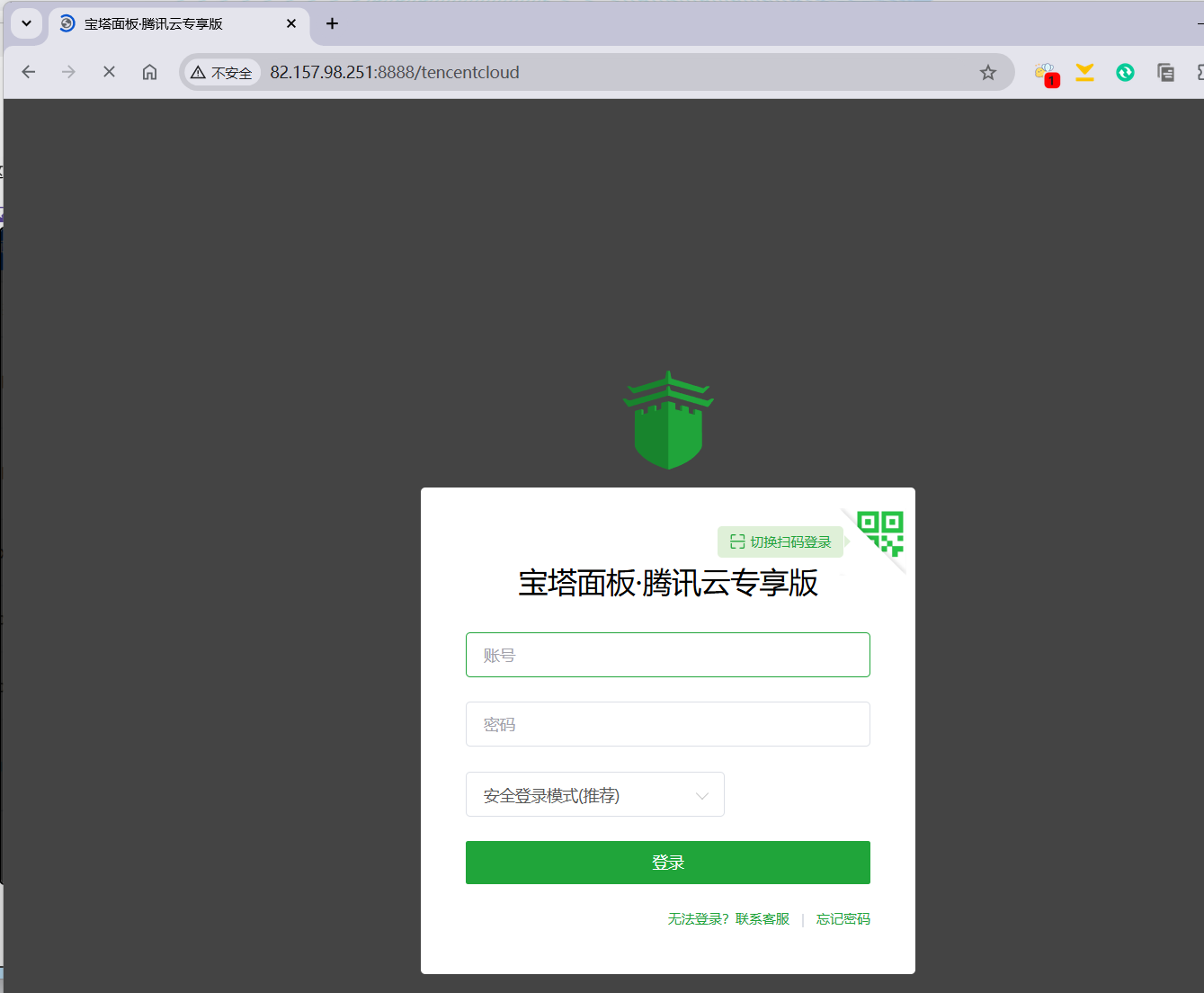Screen dimensions: 1204x993
Task: Click the switch to scan-code login tooltip
Action: (780, 541)
